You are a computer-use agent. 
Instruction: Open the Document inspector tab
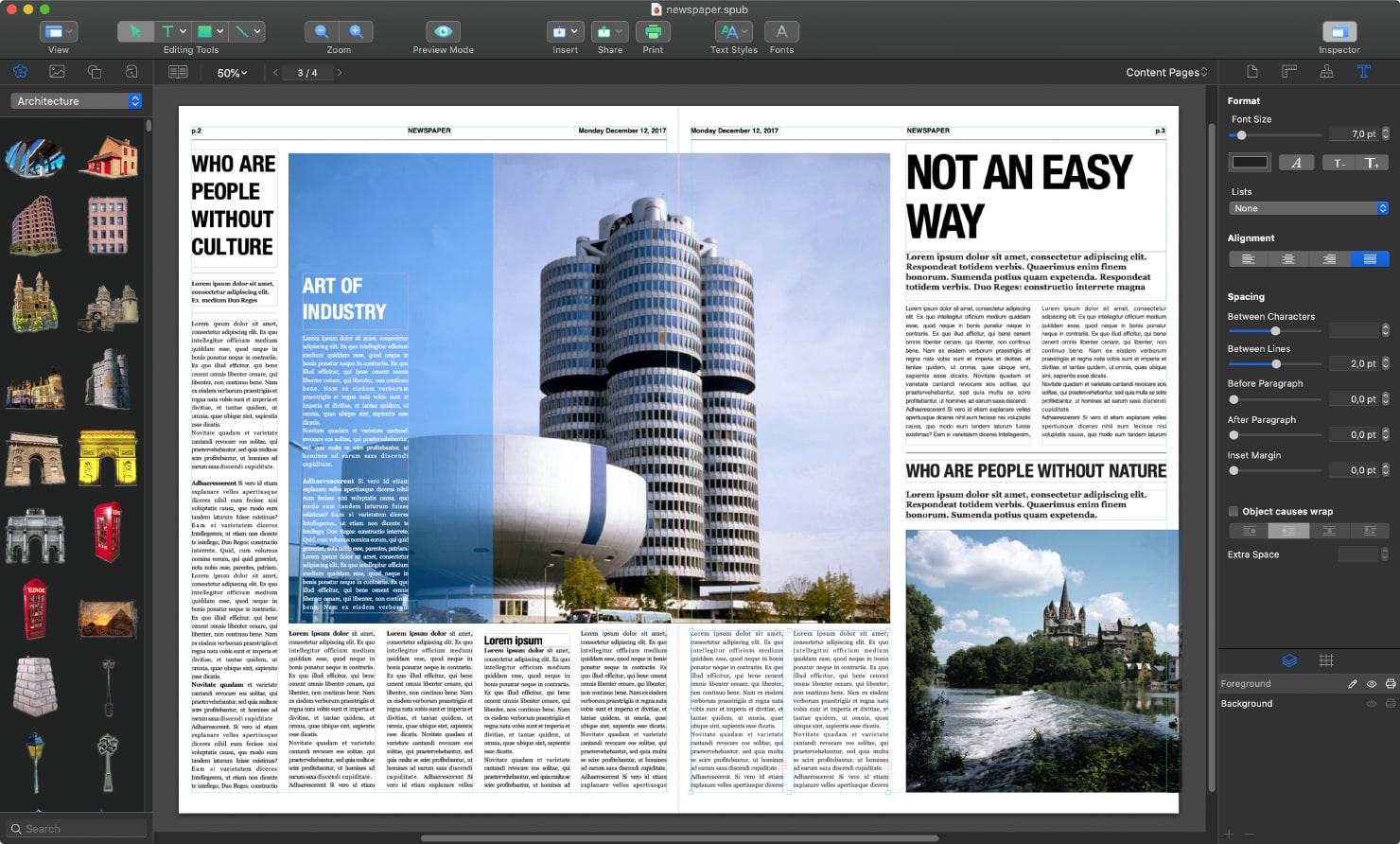pyautogui.click(x=1252, y=72)
